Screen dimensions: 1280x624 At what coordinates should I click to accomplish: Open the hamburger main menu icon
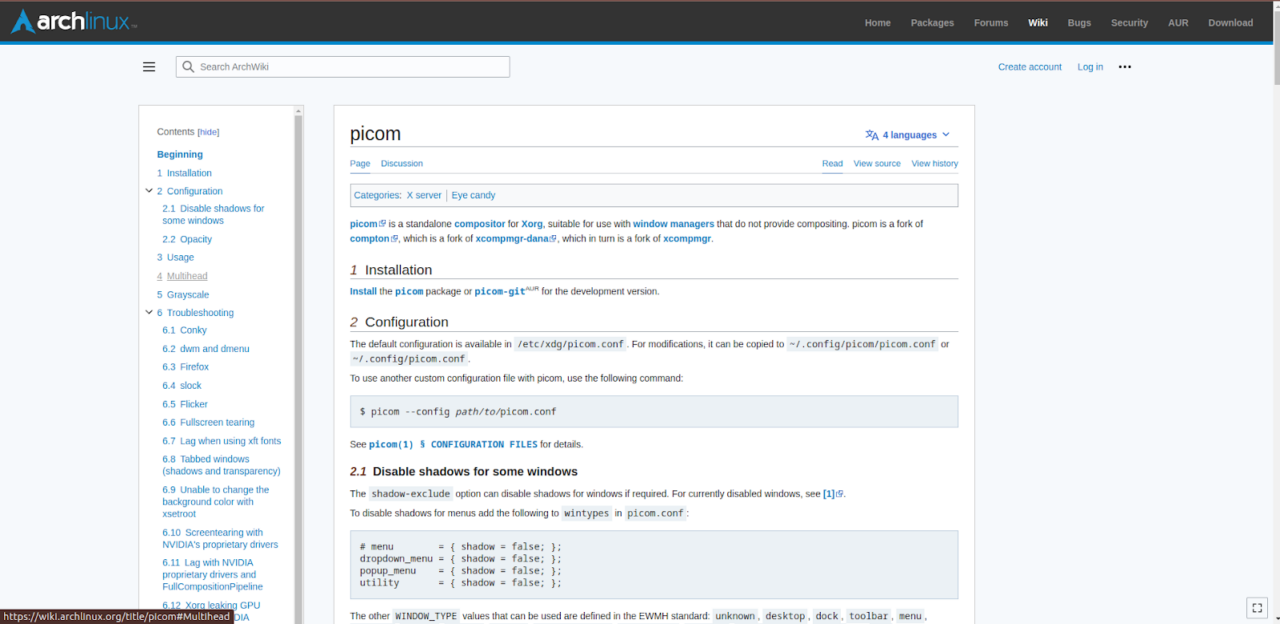[149, 66]
